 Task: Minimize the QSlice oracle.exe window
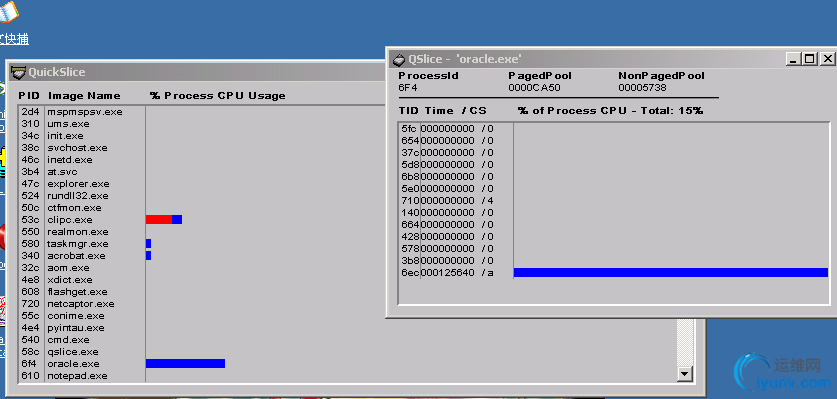(794, 59)
